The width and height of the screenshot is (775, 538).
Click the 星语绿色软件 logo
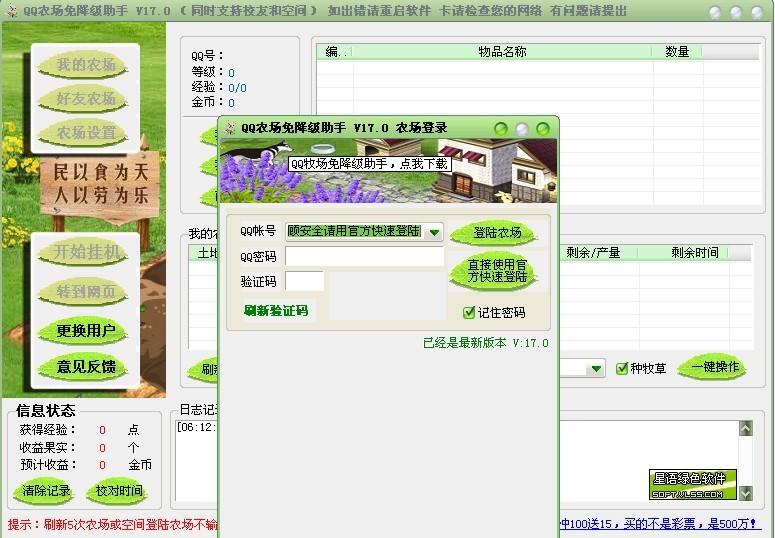(692, 484)
